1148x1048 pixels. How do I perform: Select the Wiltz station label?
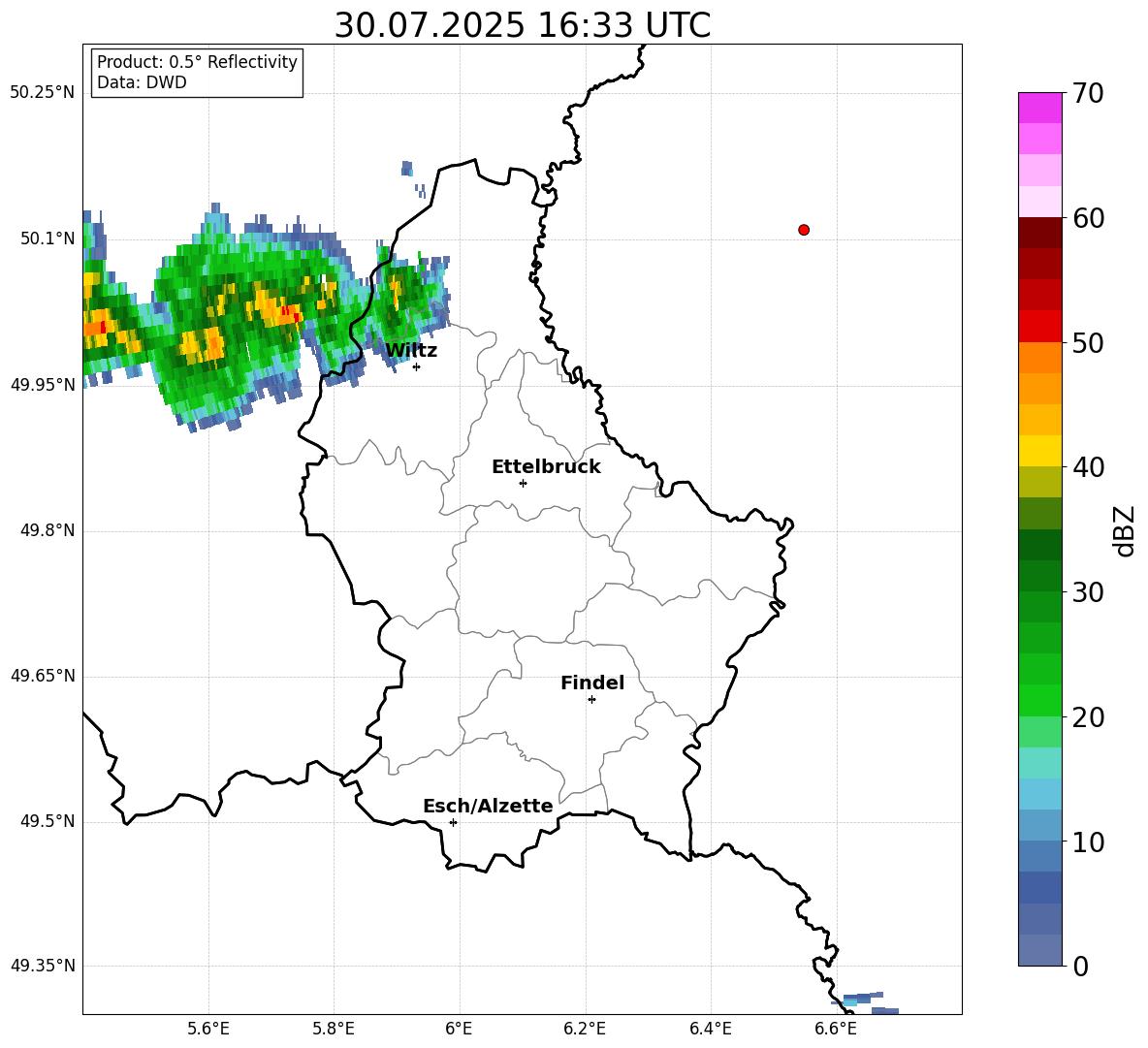pyautogui.click(x=411, y=351)
